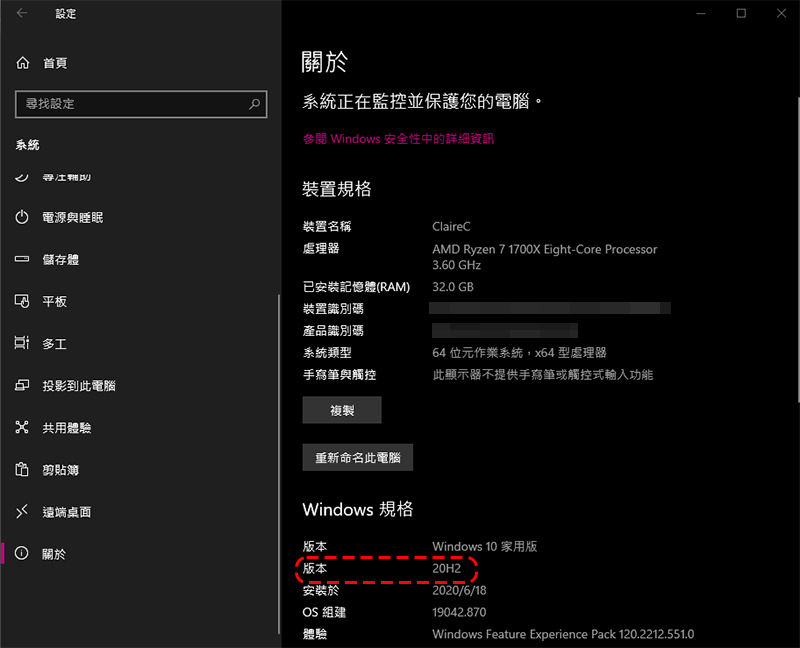This screenshot has height=648, width=800.
Task: Click the 32.0 GB RAM value
Action: click(x=453, y=287)
